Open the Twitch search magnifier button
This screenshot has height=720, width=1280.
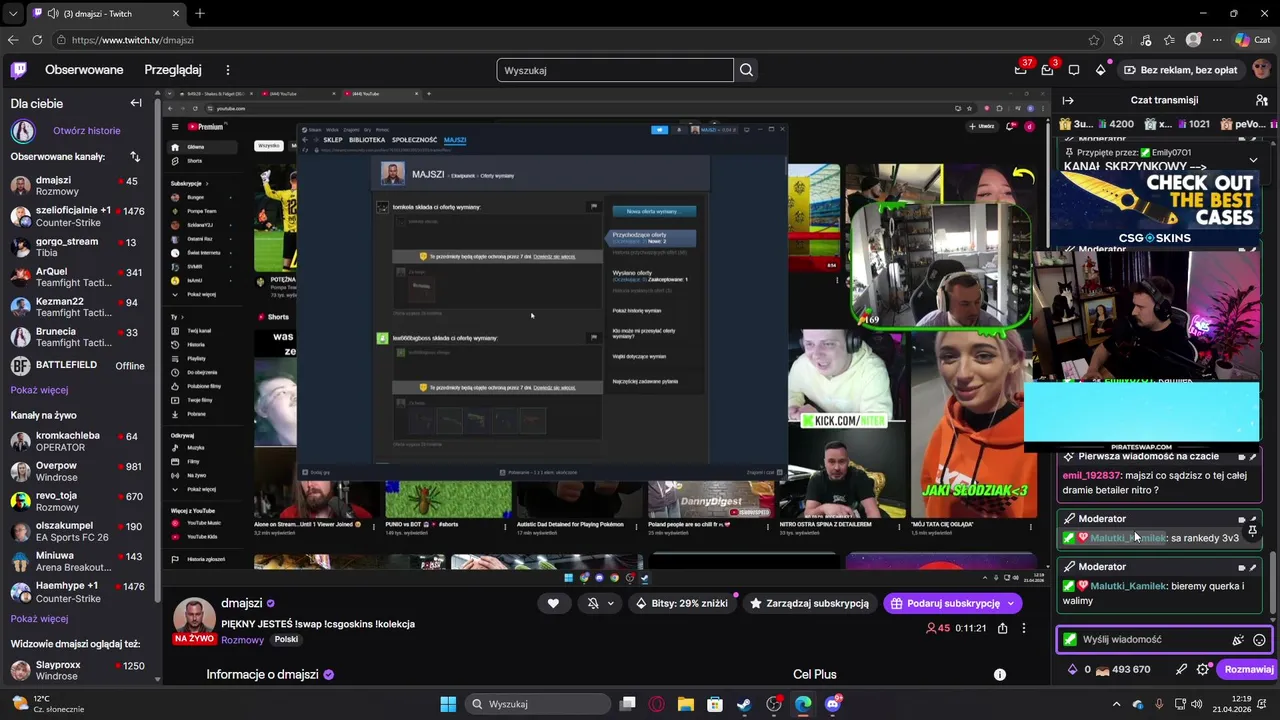tap(746, 70)
